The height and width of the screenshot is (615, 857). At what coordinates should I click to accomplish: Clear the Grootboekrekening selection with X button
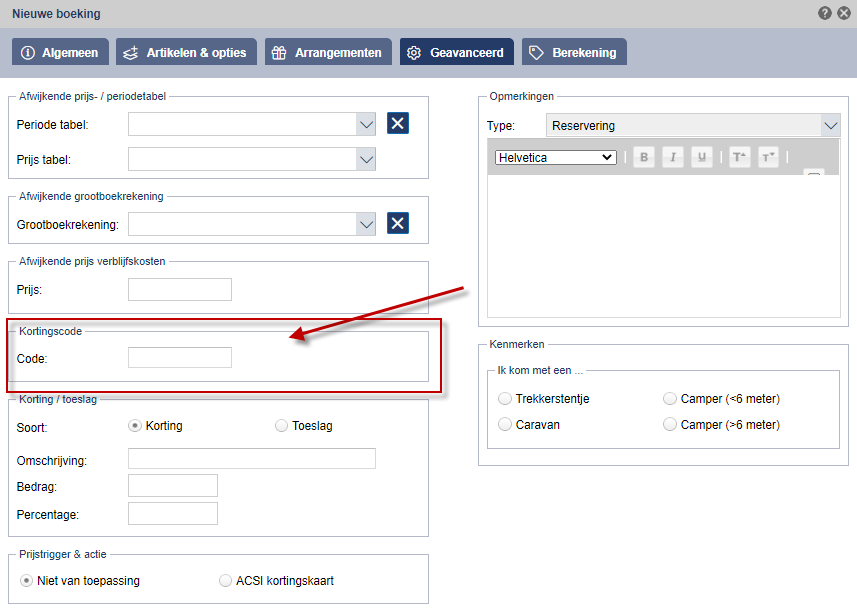point(398,223)
